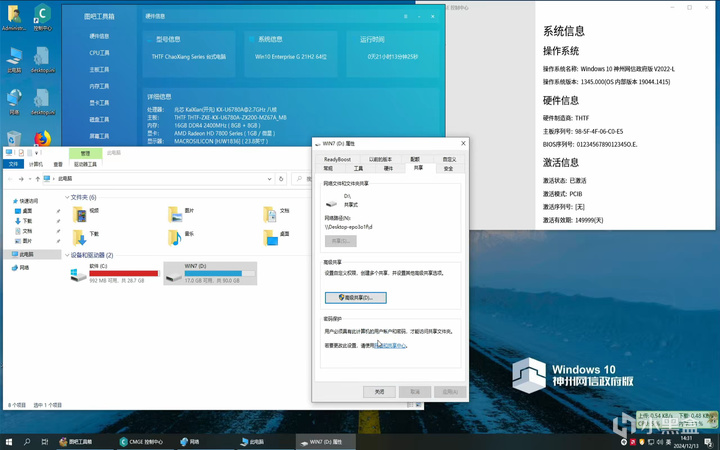Open the 驱动器工具 ribbon tab
The image size is (720, 450).
[x=85, y=164]
